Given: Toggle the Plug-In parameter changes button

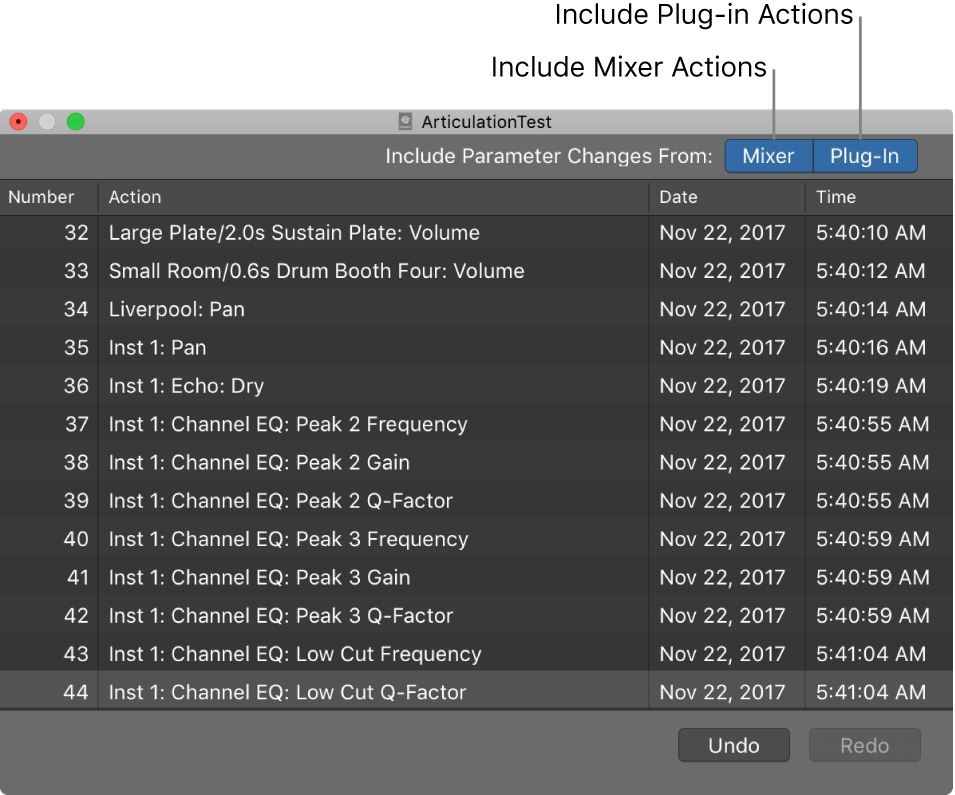Looking at the screenshot, I should 865,156.
